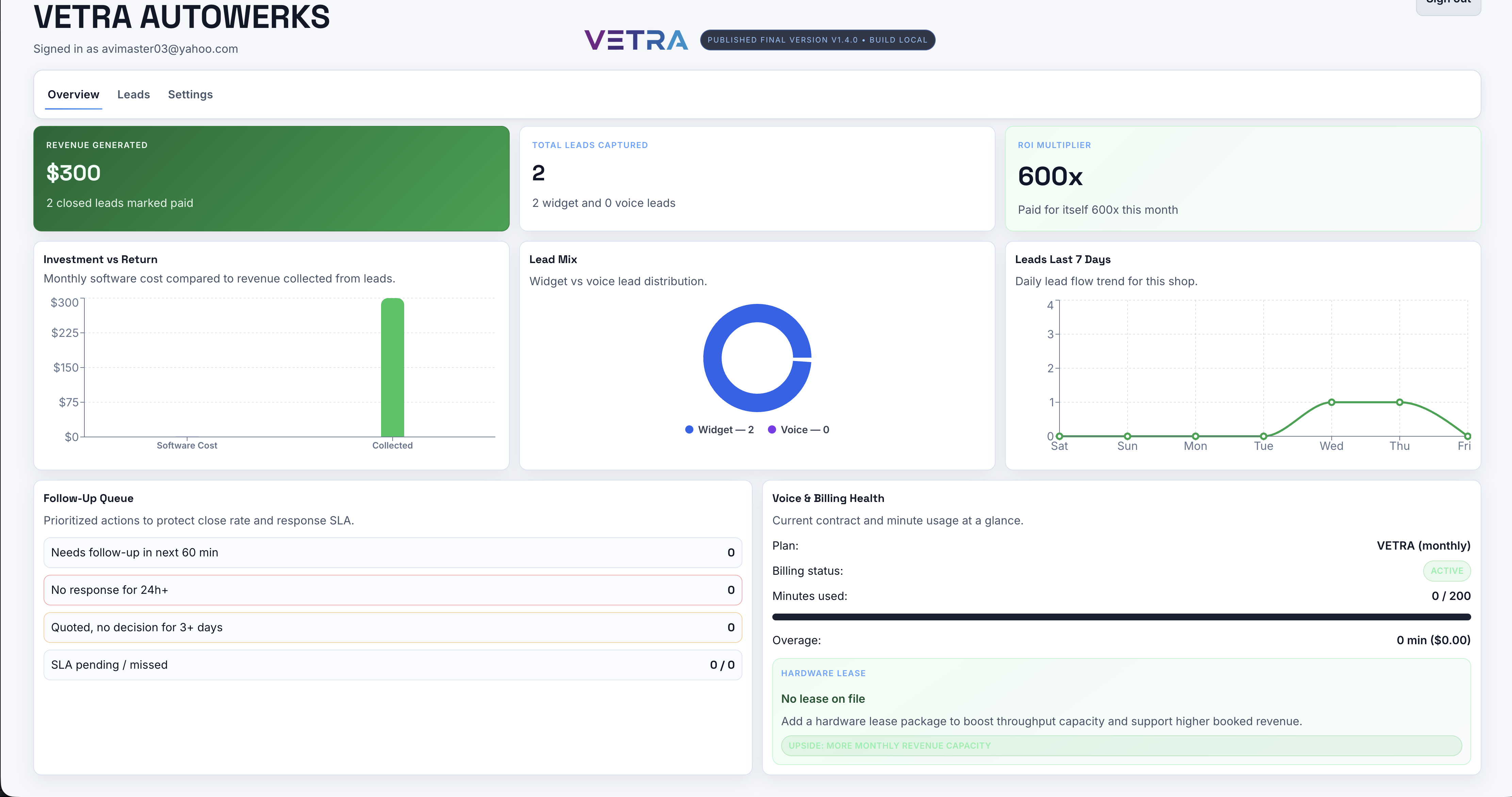The width and height of the screenshot is (1512, 797).
Task: Click the ACTIVE billing status badge
Action: coord(1447,571)
